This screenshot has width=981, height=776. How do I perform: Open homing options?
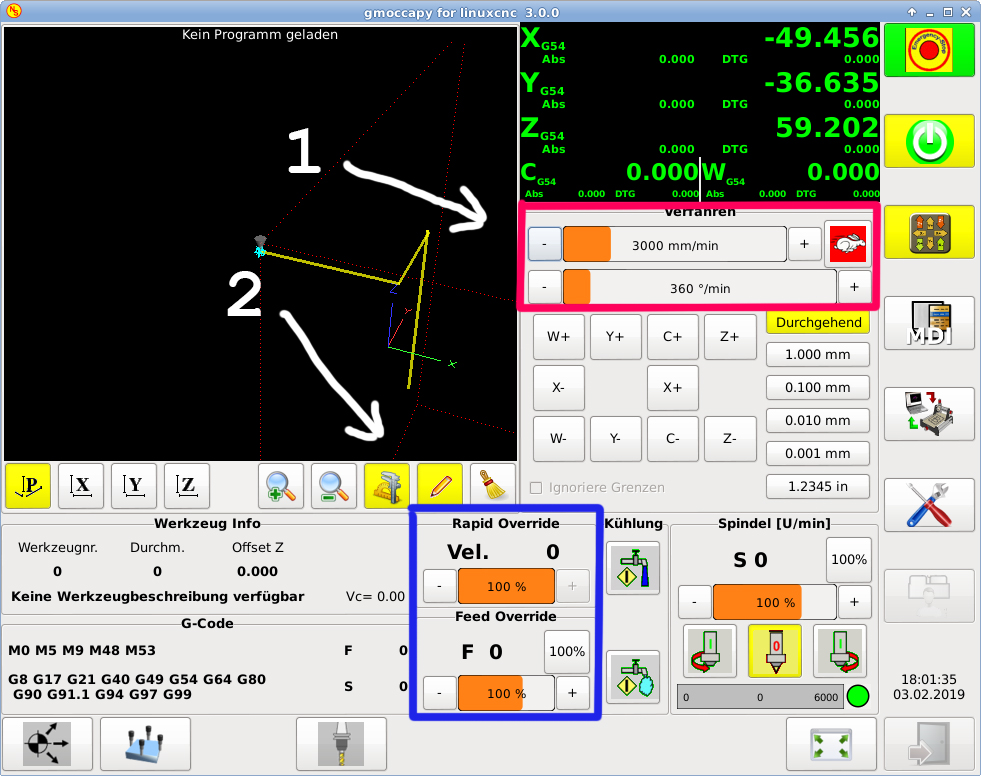click(x=48, y=743)
